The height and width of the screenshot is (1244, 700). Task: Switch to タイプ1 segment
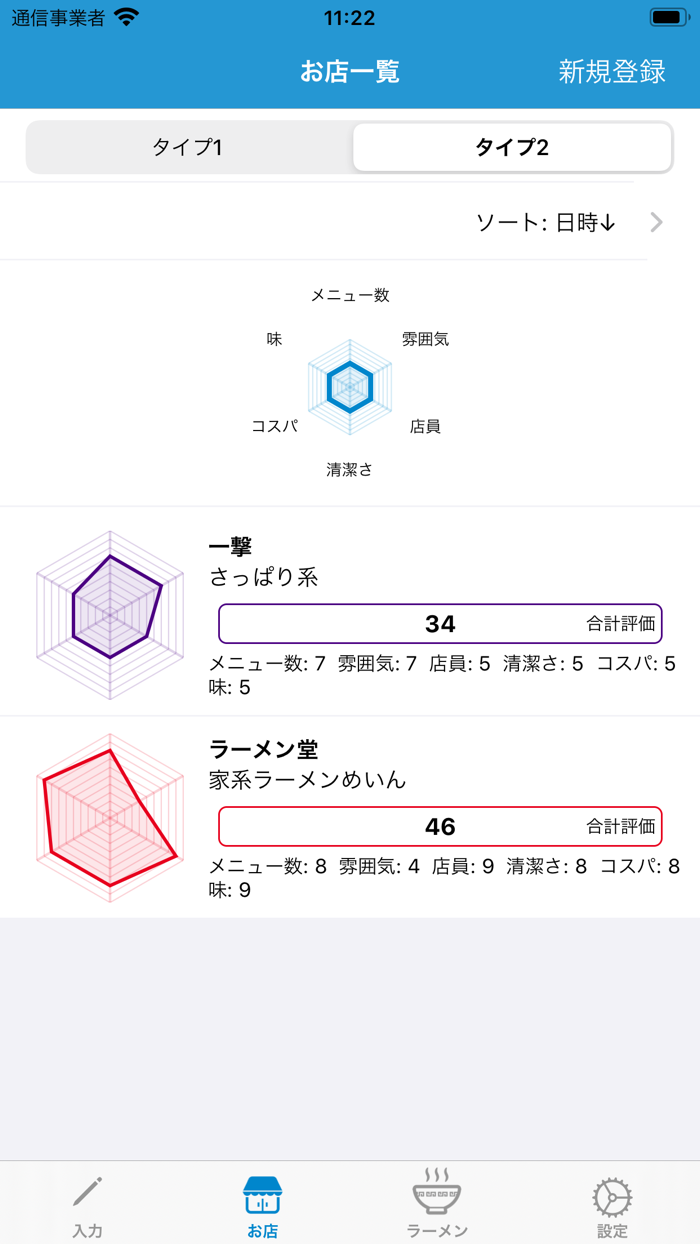point(187,148)
